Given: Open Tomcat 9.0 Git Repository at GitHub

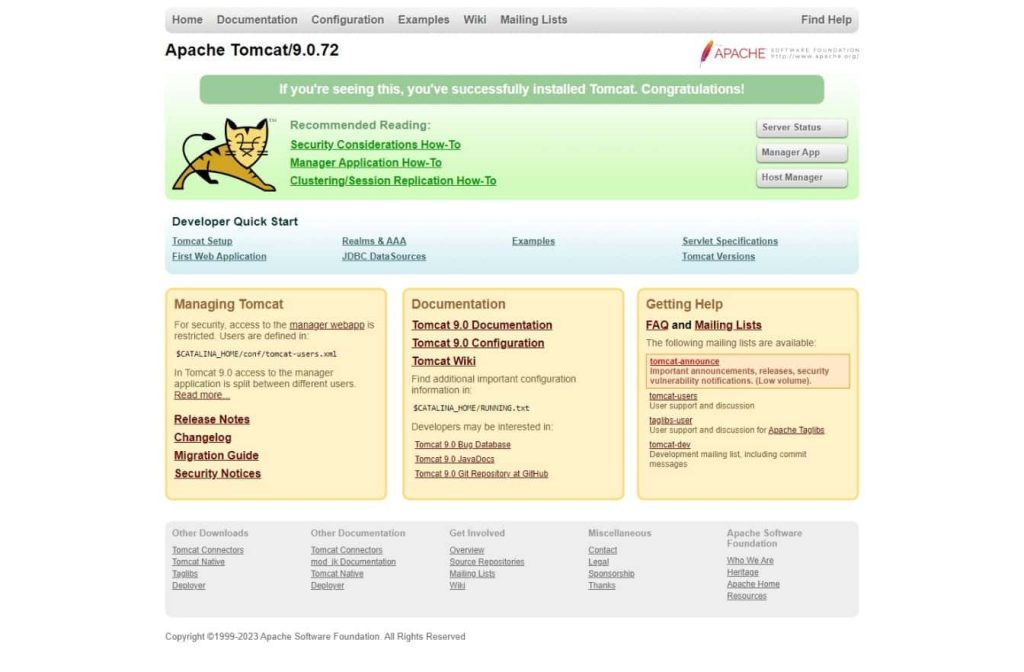Looking at the screenshot, I should tap(481, 474).
